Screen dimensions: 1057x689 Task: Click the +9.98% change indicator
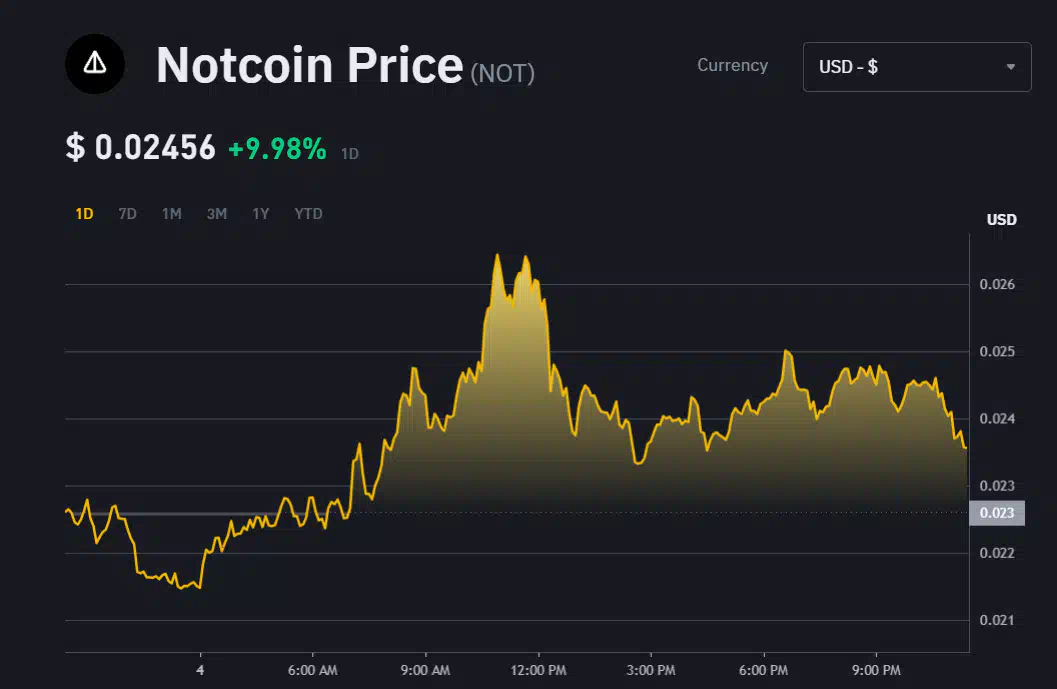(x=277, y=149)
